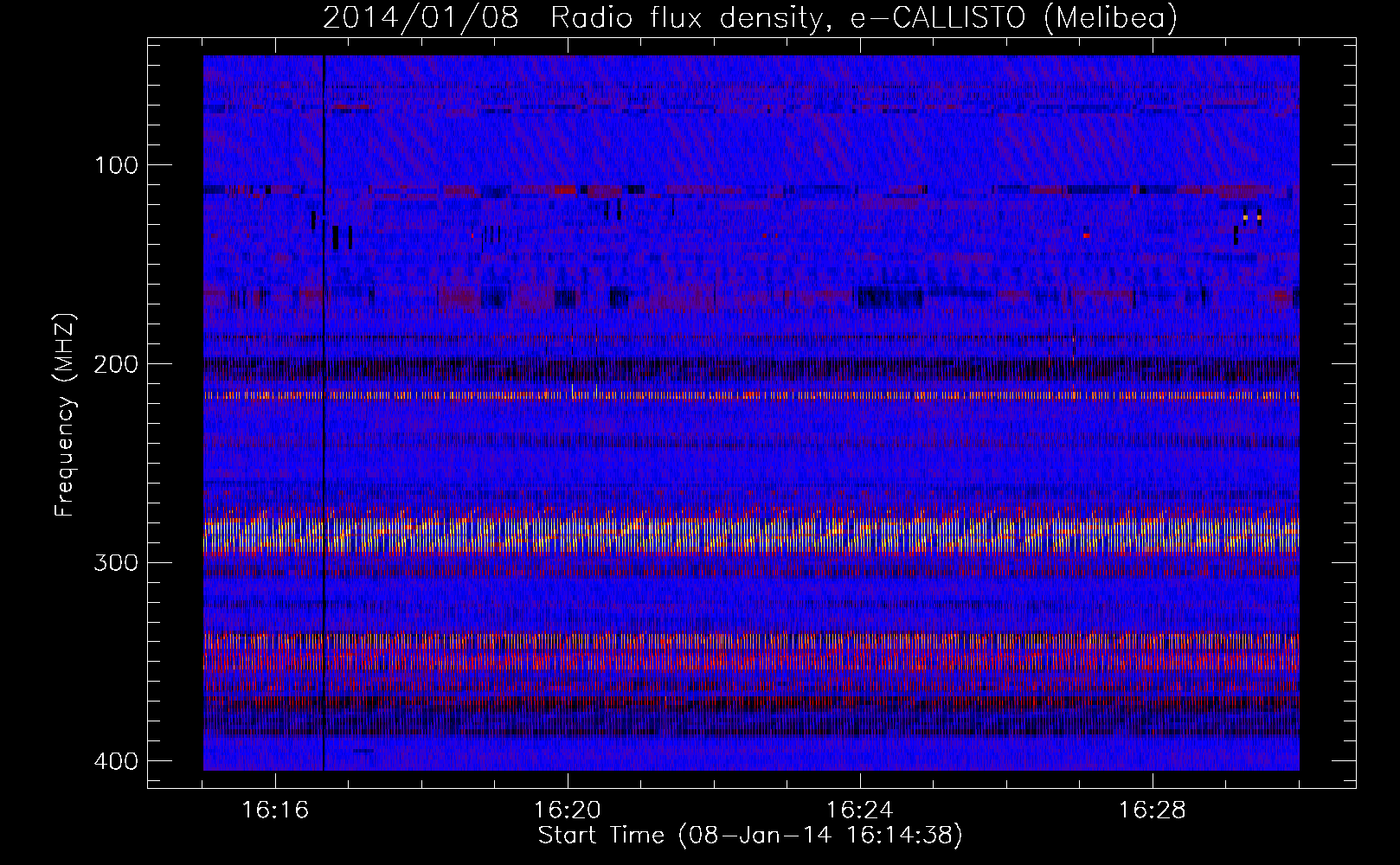Click the 16:20 time tick label
This screenshot has width=1400, height=865.
coord(568,811)
